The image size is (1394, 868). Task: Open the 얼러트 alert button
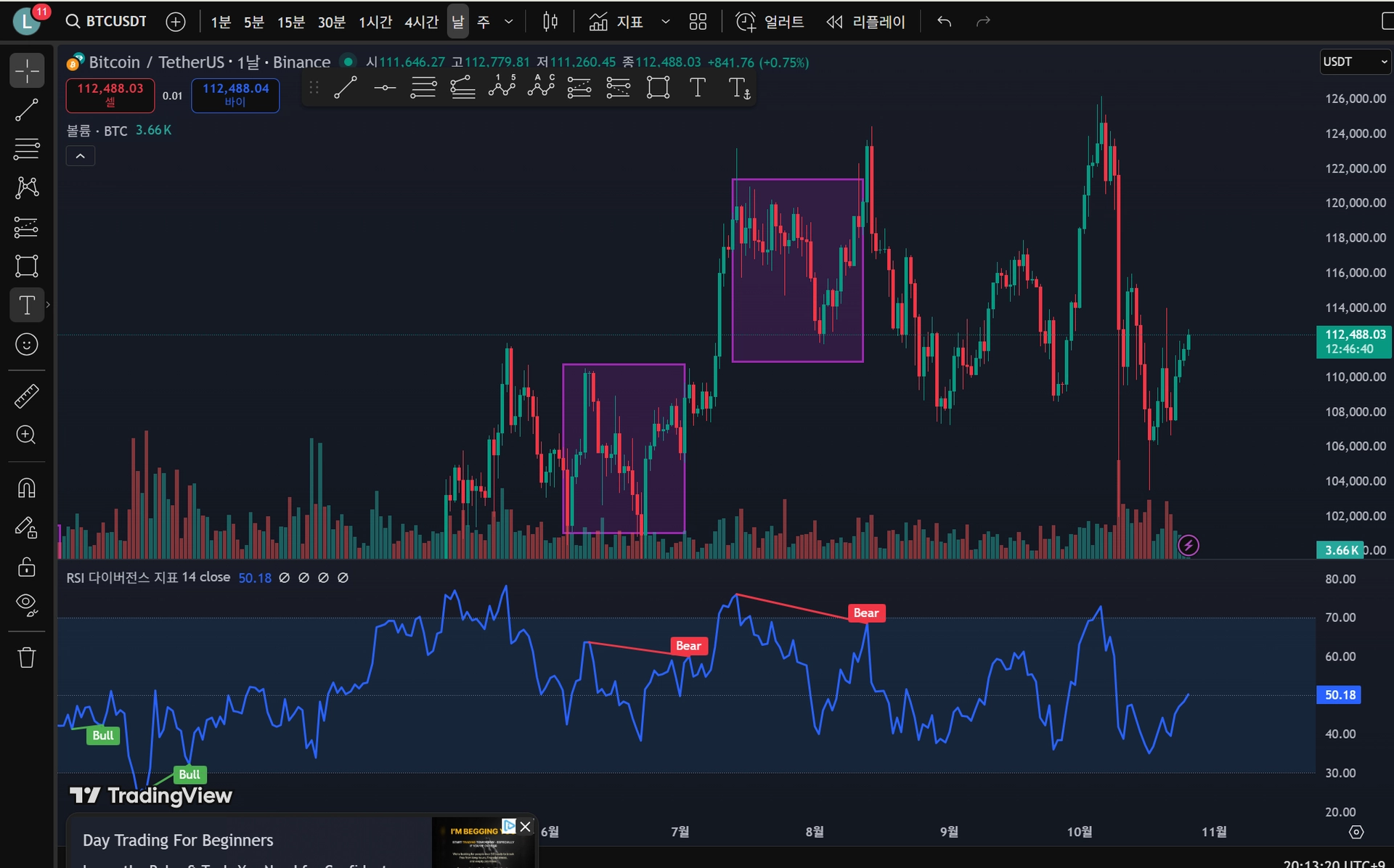[x=770, y=22]
